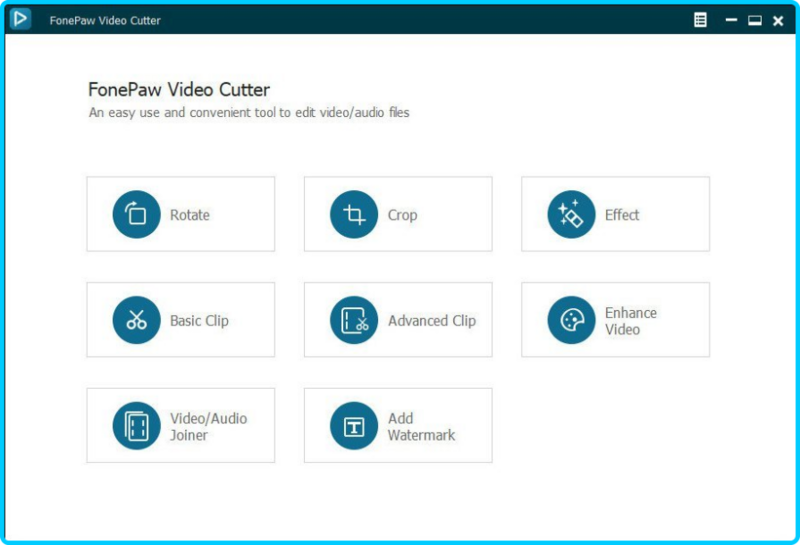Open the Video/Audio Joiner label

[209, 426]
